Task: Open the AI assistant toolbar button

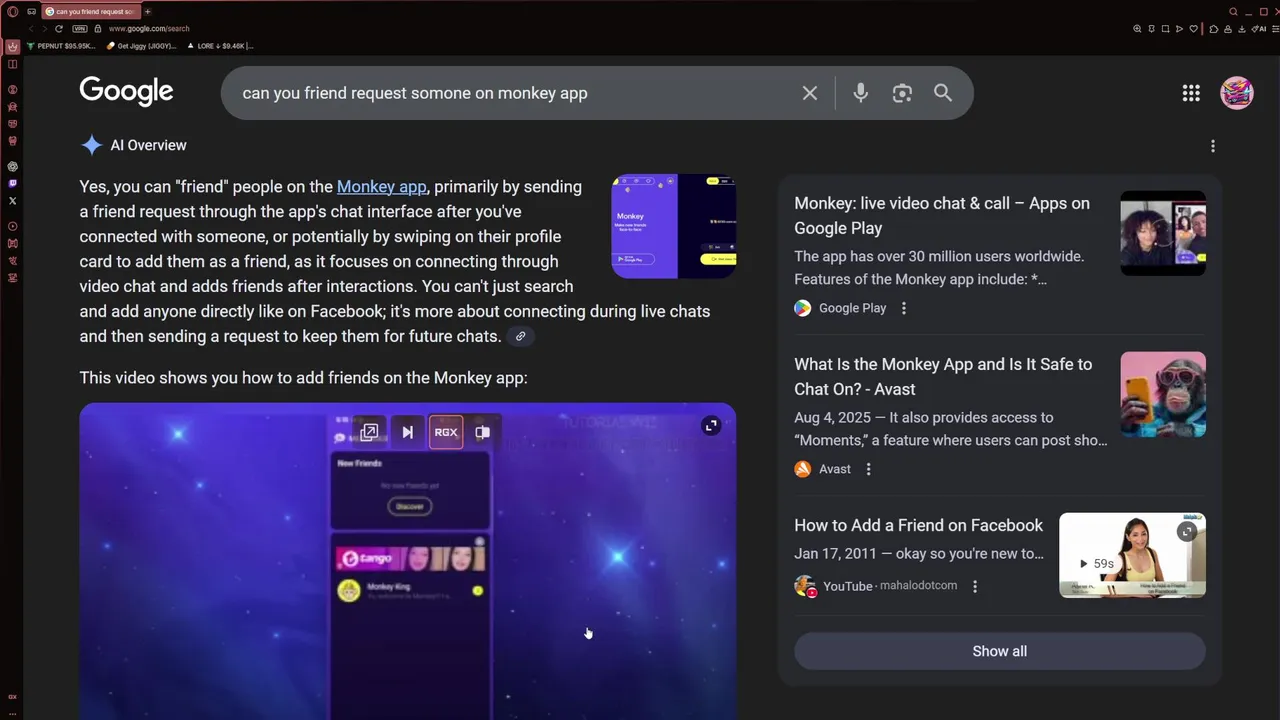Action: 1259,29
